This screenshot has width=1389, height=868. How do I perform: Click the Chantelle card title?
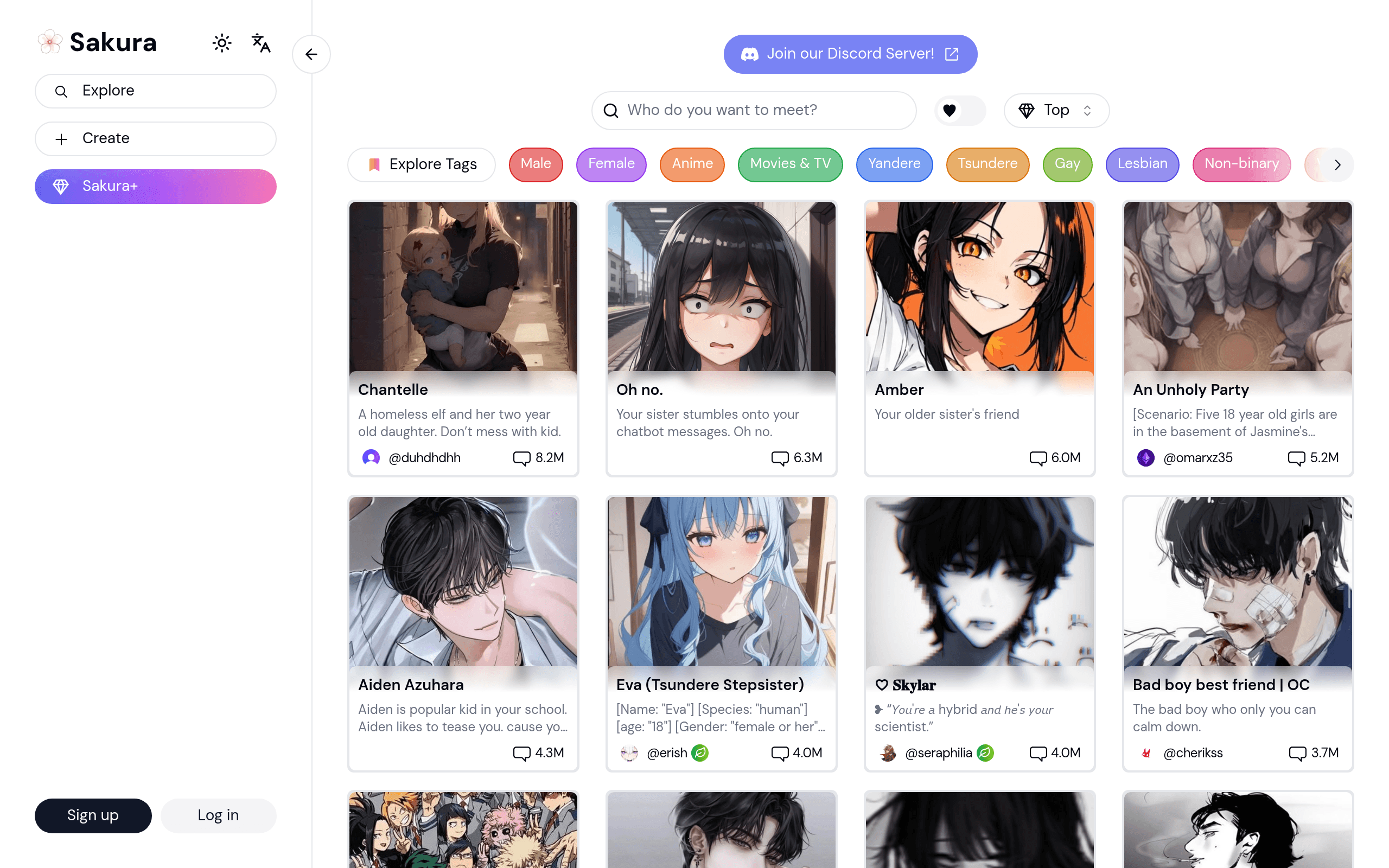393,390
